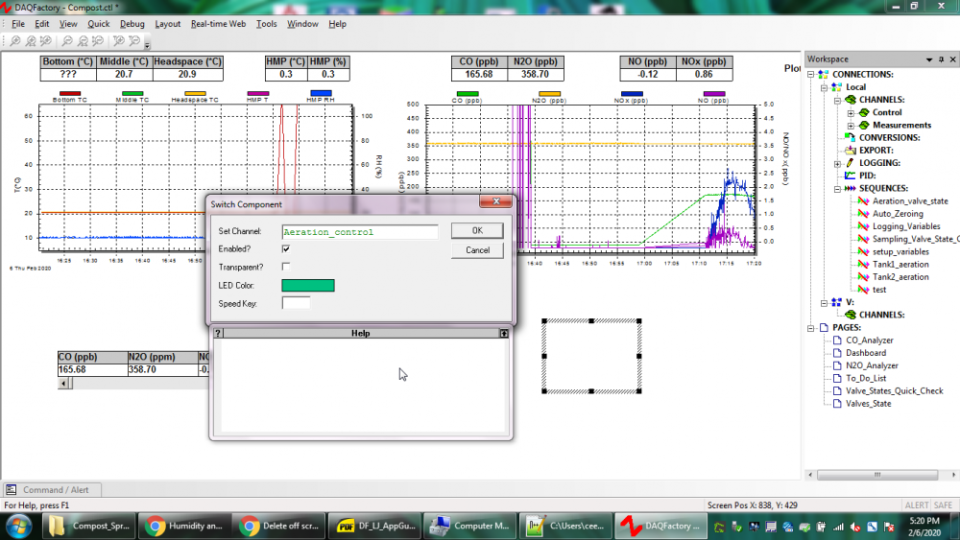Open the Tank2_aeration sequence

pyautogui.click(x=900, y=277)
